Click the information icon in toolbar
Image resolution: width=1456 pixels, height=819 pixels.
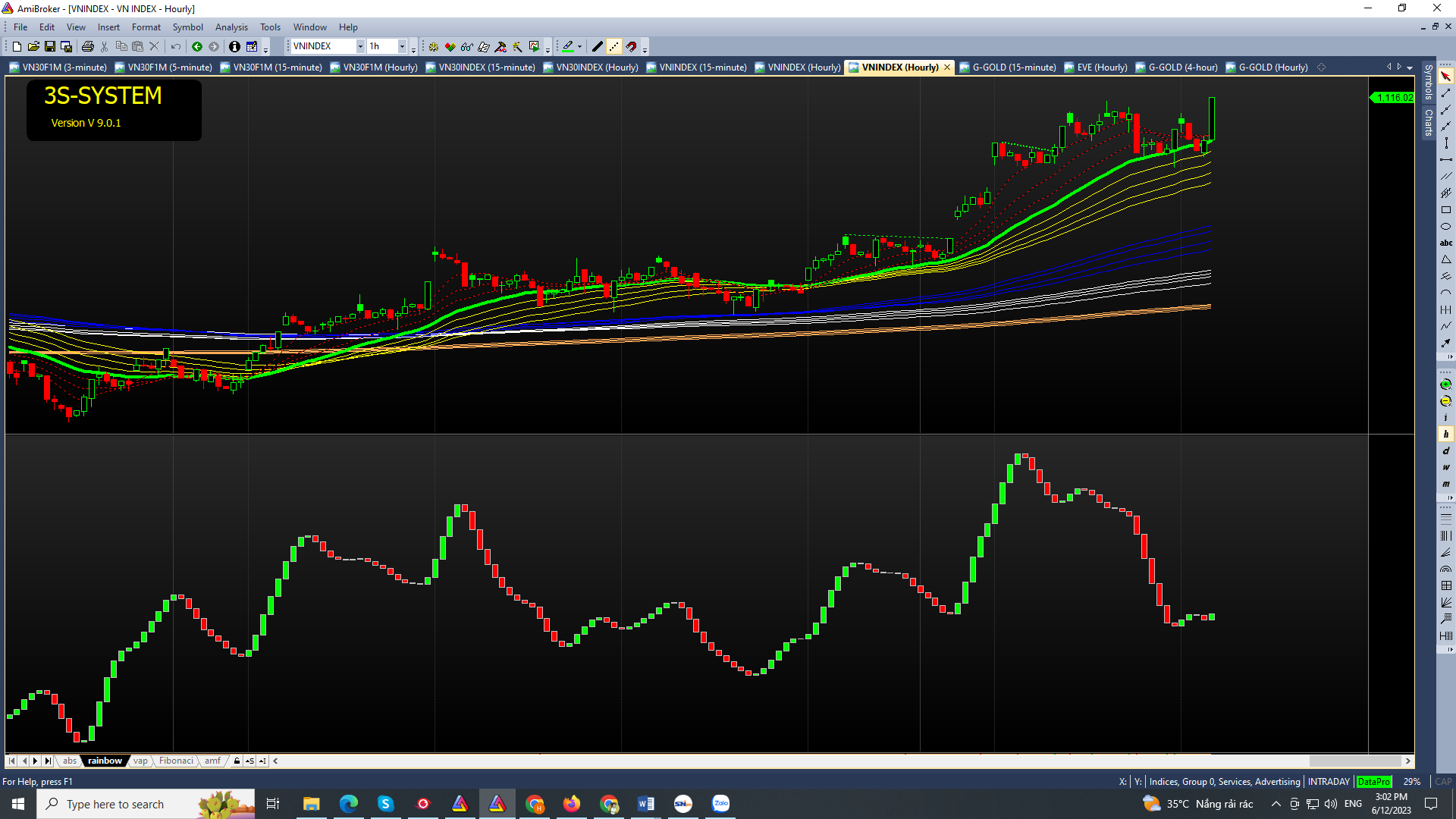point(234,47)
